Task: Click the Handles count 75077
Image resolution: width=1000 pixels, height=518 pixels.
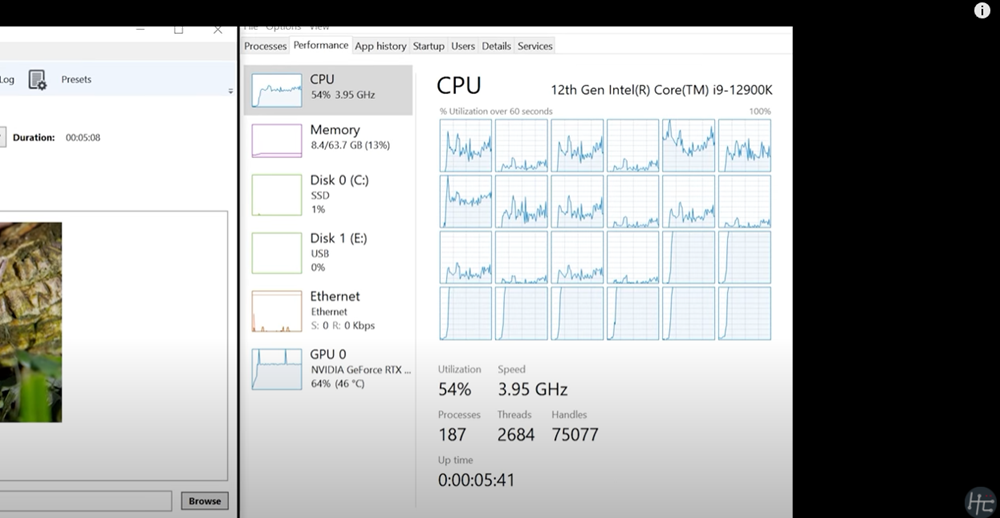Action: 575,434
